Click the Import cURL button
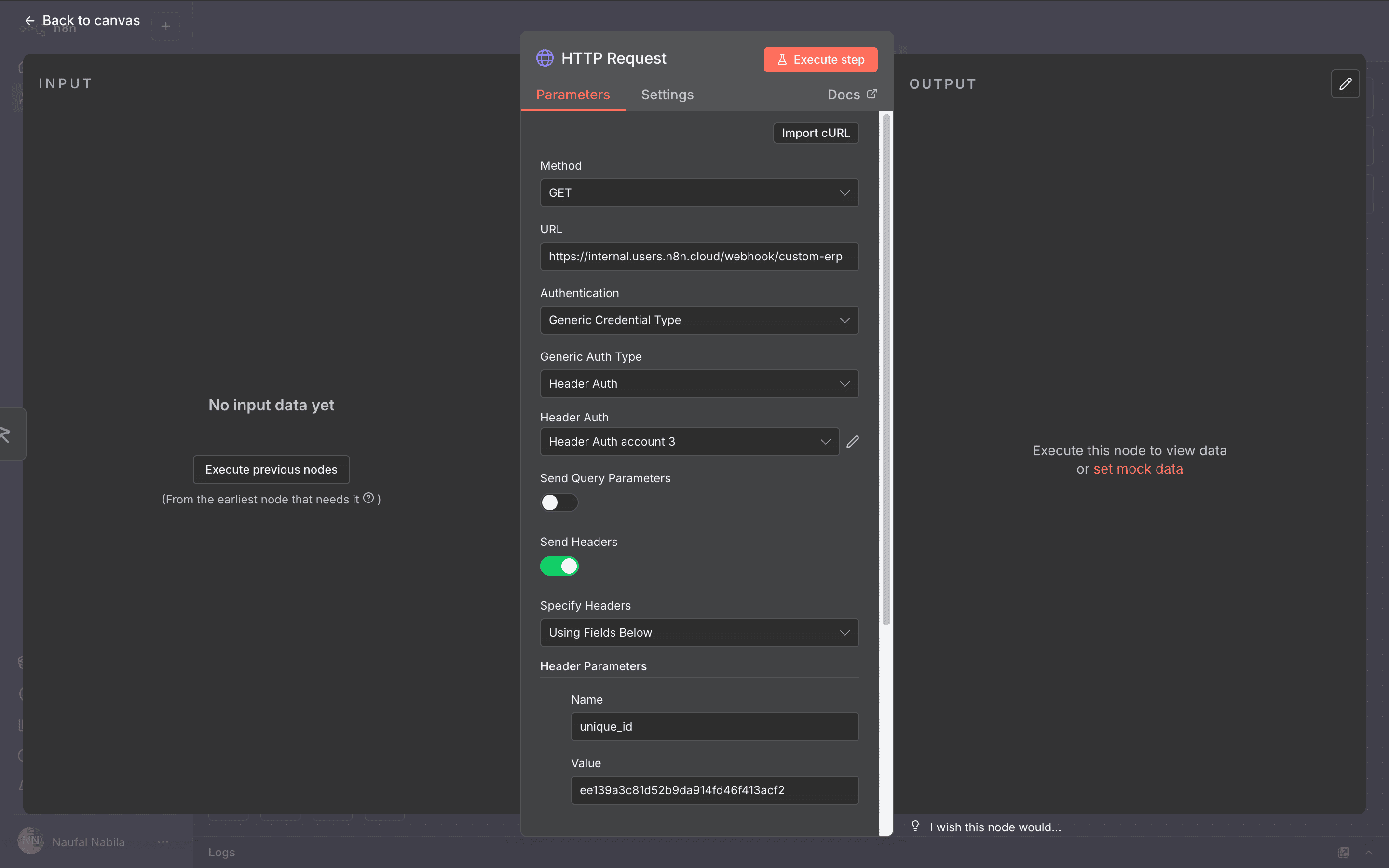The image size is (1389, 868). click(x=816, y=133)
